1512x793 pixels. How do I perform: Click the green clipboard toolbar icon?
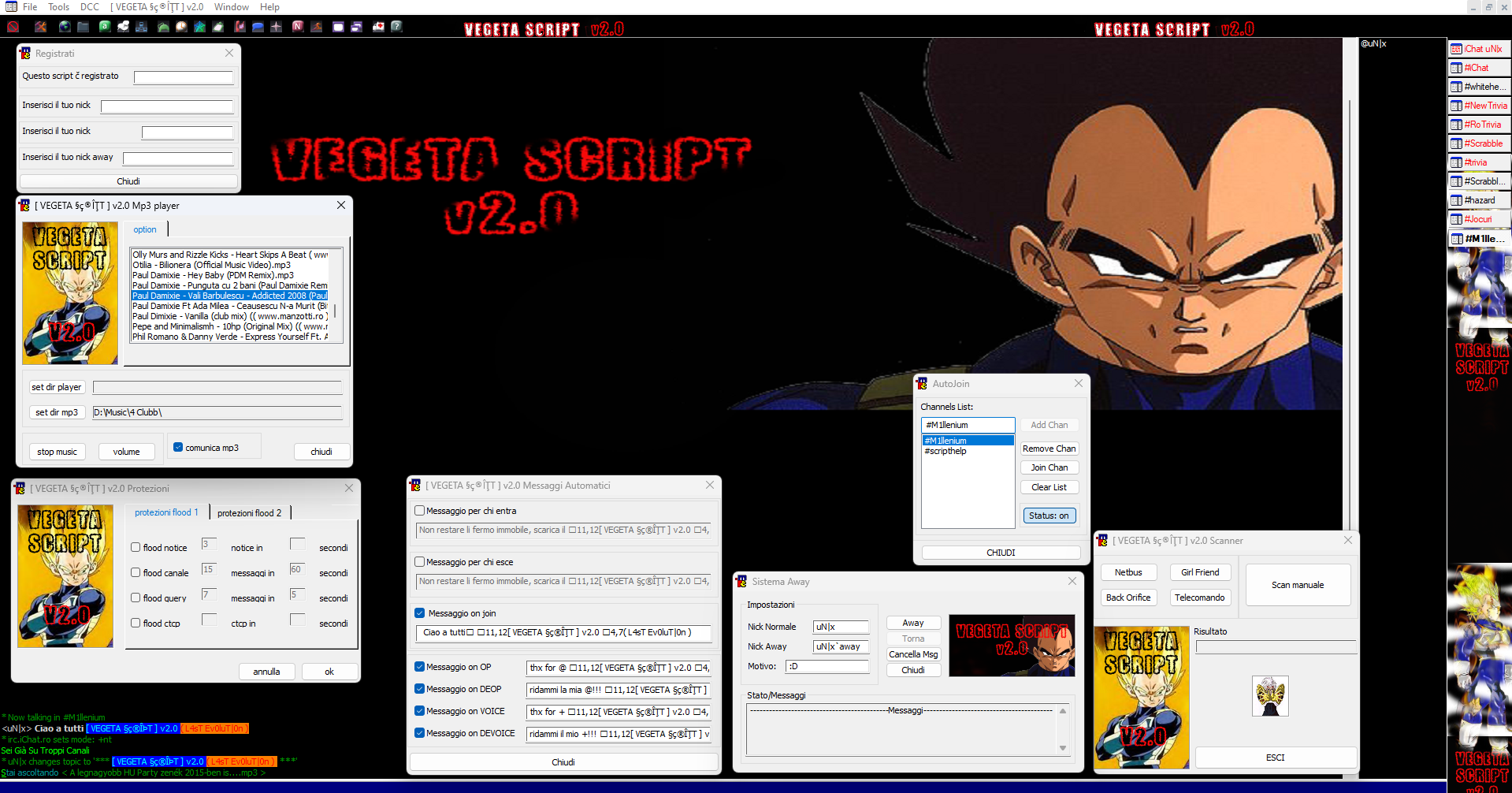(x=218, y=27)
